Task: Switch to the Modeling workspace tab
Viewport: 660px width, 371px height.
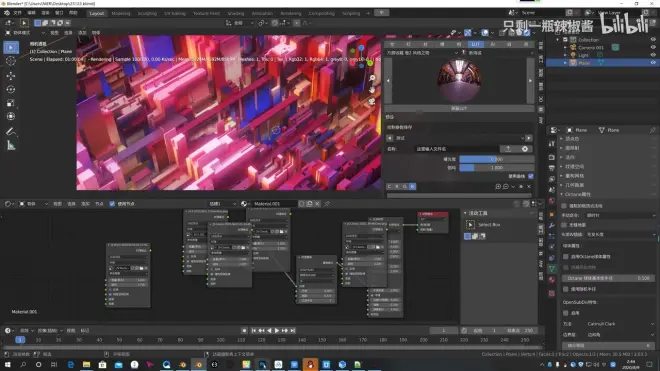Action: click(121, 13)
